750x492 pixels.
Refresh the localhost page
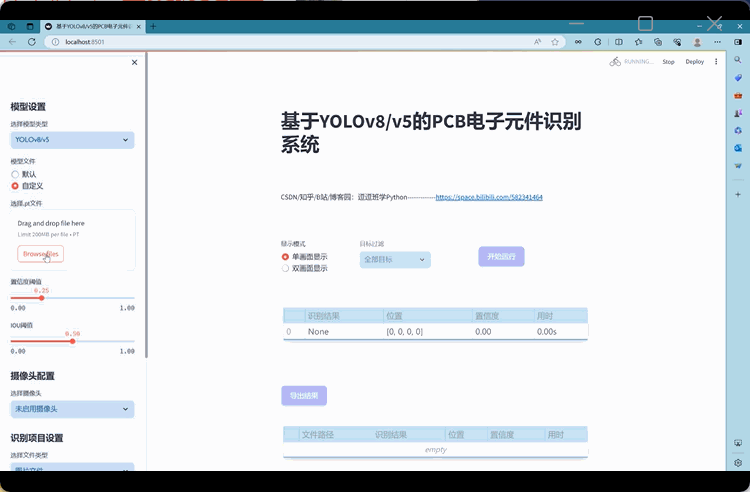pyautogui.click(x=32, y=42)
